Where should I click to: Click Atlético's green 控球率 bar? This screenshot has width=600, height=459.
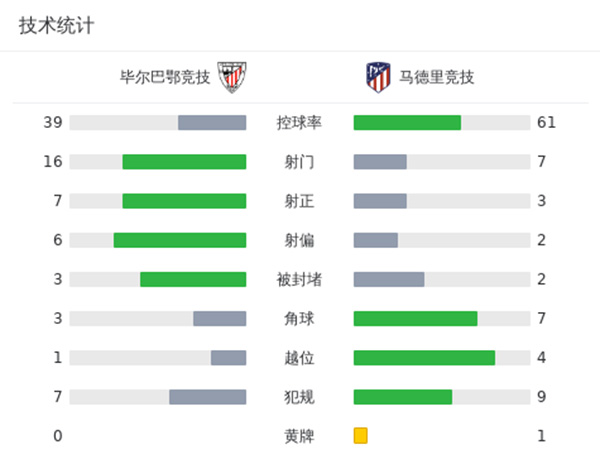point(407,123)
